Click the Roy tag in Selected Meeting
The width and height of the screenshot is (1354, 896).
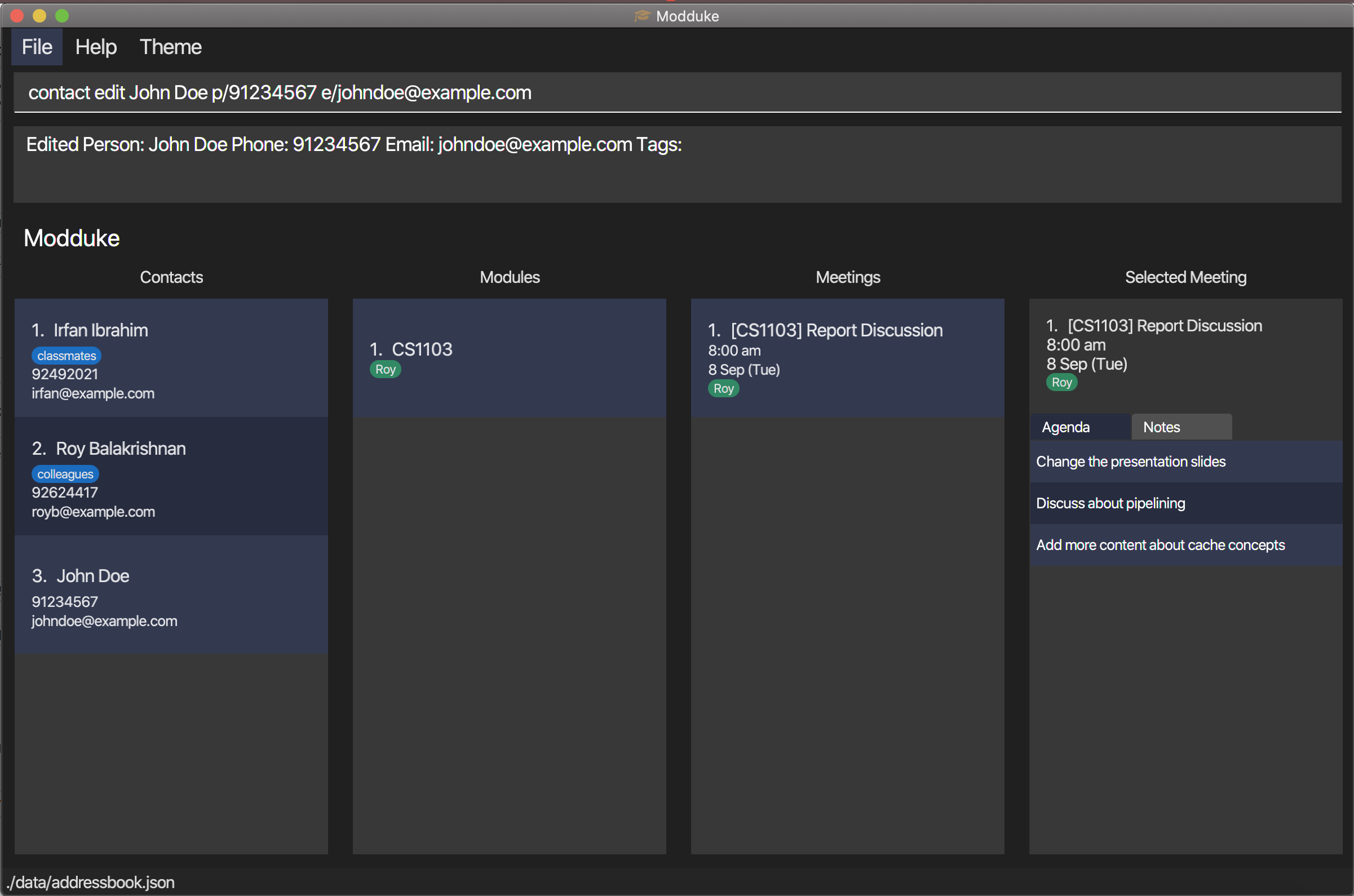[x=1061, y=382]
